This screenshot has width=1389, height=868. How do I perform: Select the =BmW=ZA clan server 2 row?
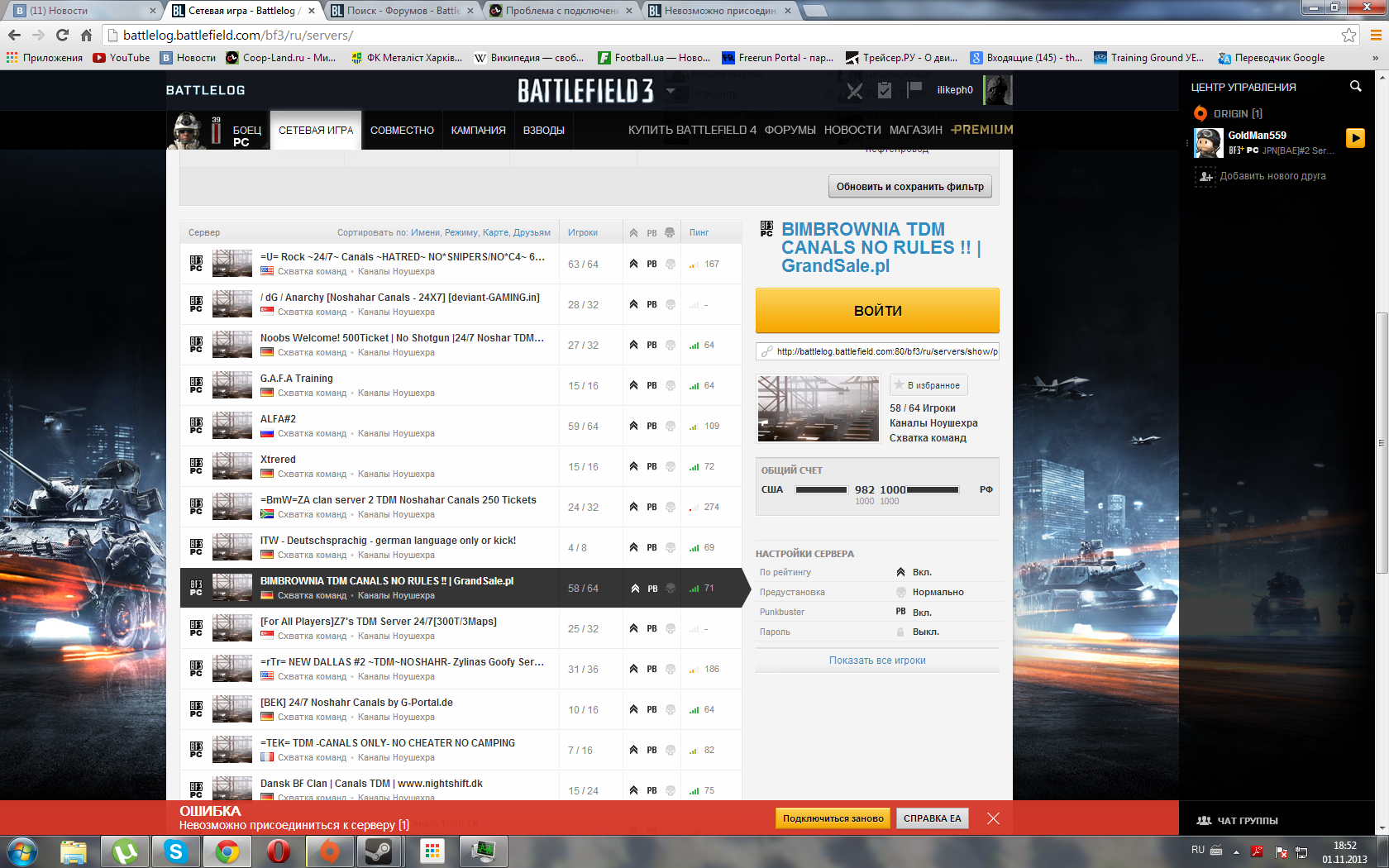click(x=461, y=507)
